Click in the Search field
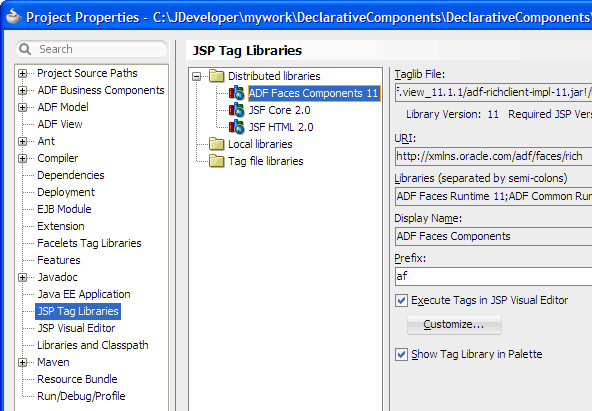 91,49
